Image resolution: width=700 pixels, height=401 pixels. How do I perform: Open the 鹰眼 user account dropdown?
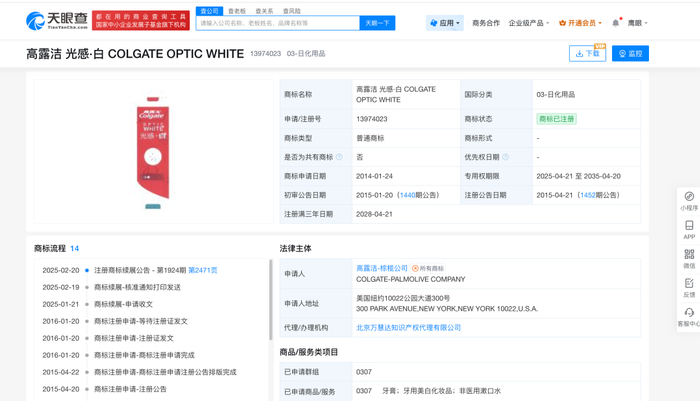(637, 23)
